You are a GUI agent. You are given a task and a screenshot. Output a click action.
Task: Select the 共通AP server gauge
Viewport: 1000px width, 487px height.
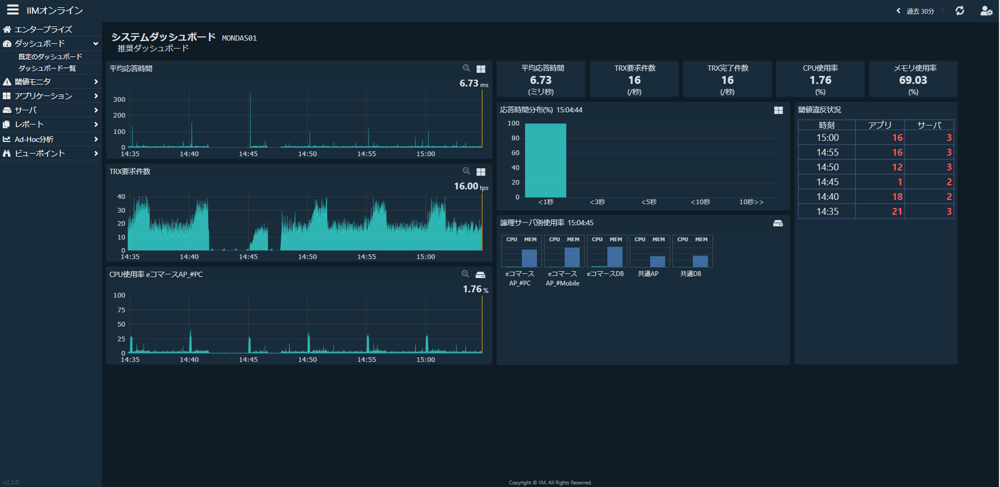point(649,251)
